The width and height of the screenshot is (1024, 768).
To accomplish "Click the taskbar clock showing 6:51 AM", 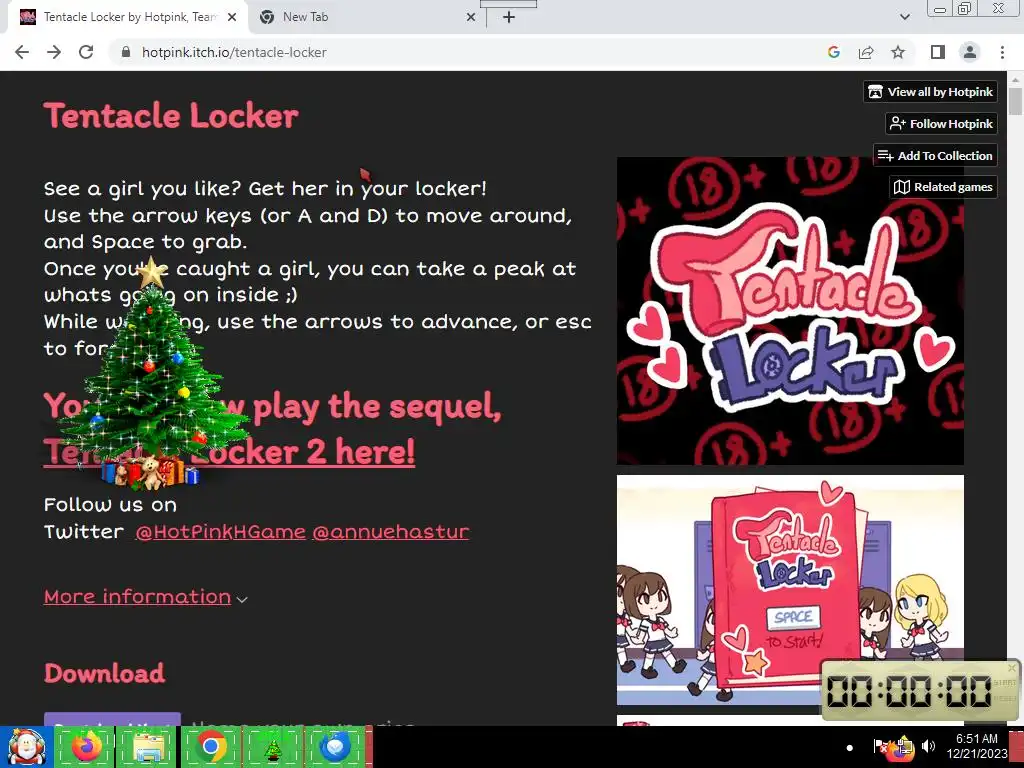I will 976,746.
